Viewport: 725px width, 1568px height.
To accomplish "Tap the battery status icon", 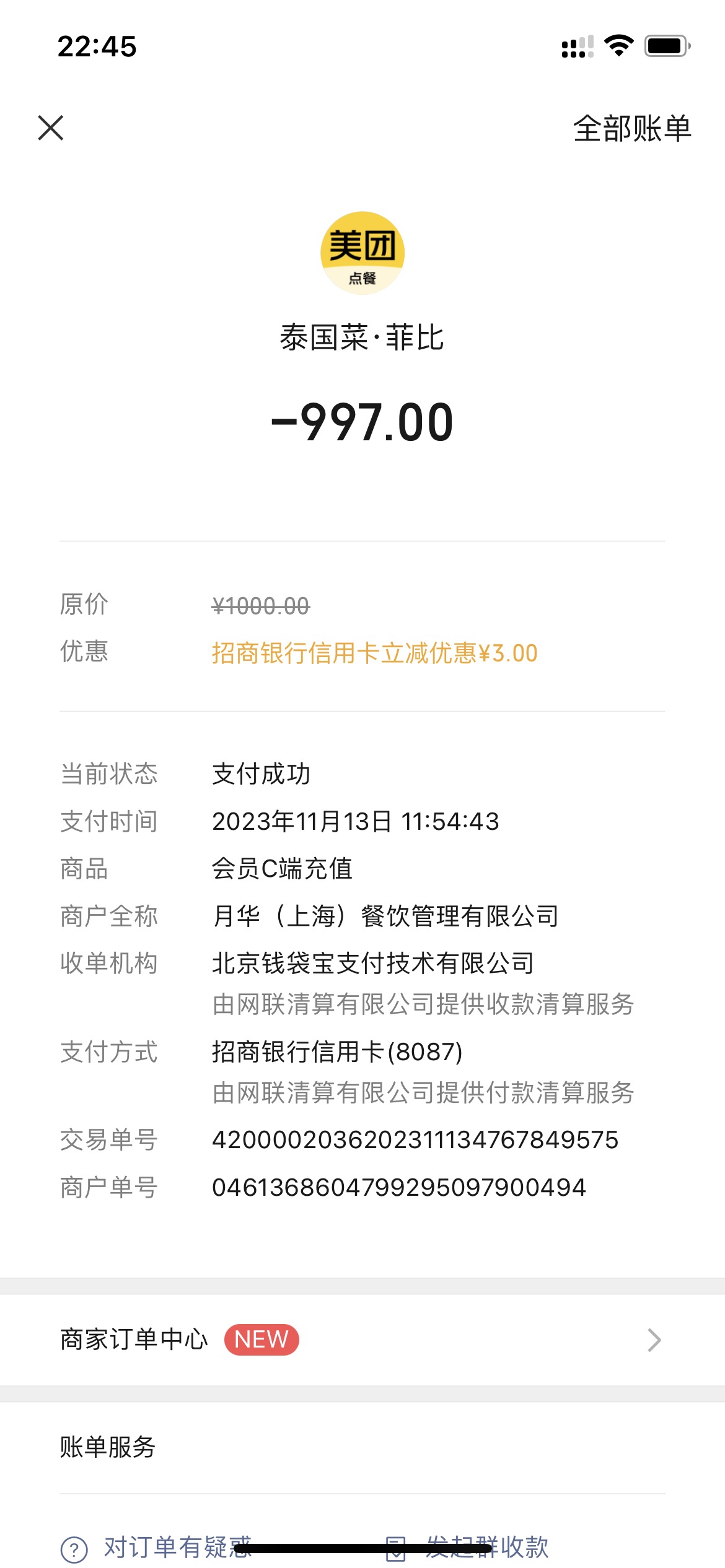I will [668, 46].
